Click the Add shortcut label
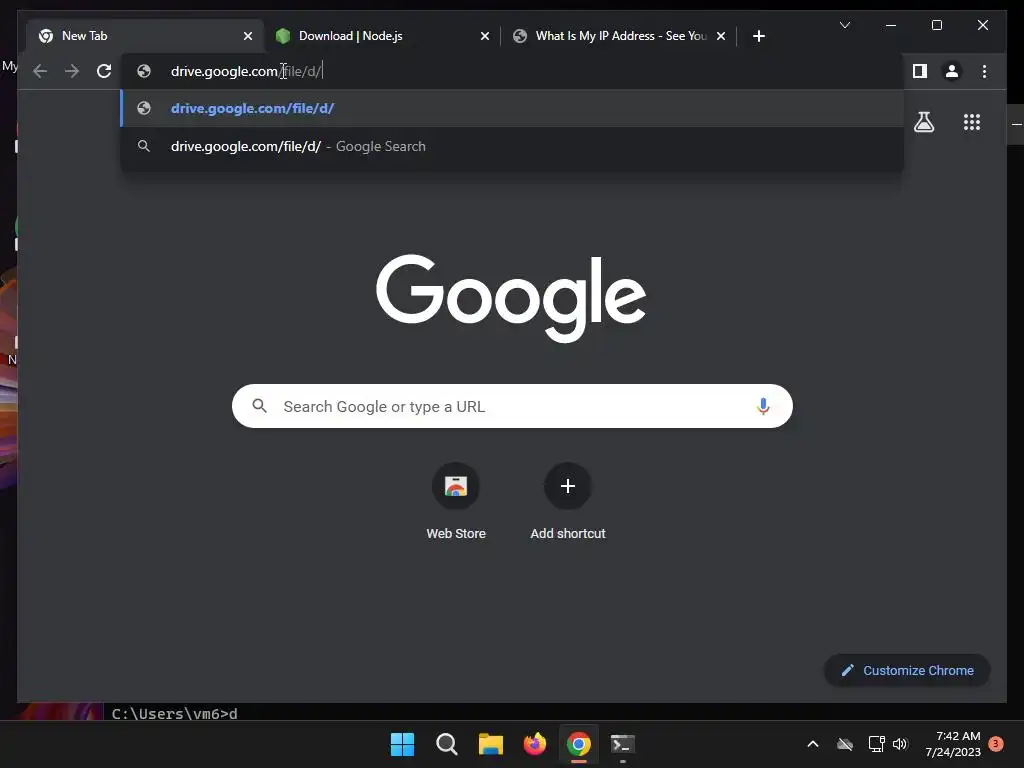The height and width of the screenshot is (768, 1024). (x=568, y=534)
